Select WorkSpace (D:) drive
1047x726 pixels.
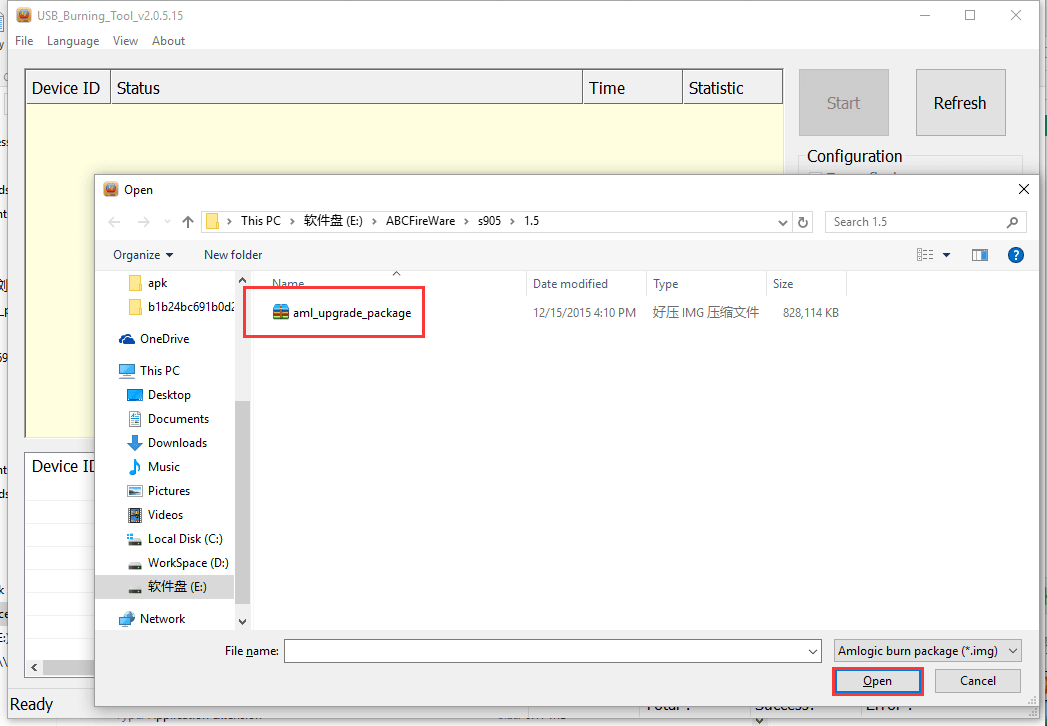pos(188,563)
